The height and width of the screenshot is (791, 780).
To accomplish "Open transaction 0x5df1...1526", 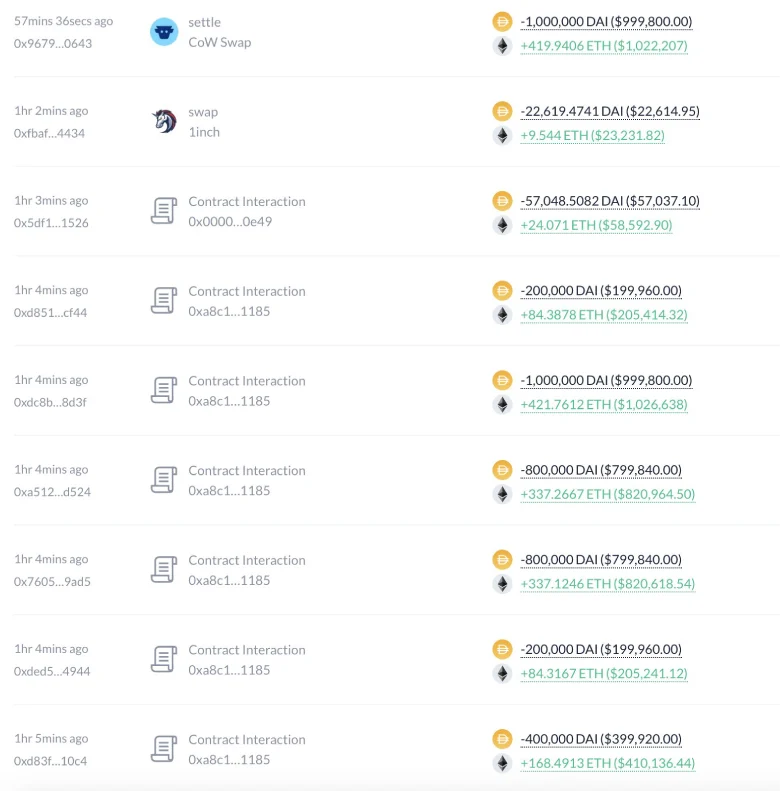I will 51,223.
